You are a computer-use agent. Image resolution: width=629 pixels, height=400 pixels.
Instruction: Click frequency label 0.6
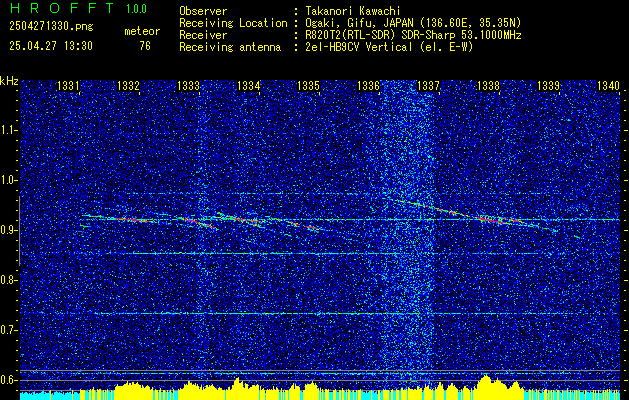(9, 380)
